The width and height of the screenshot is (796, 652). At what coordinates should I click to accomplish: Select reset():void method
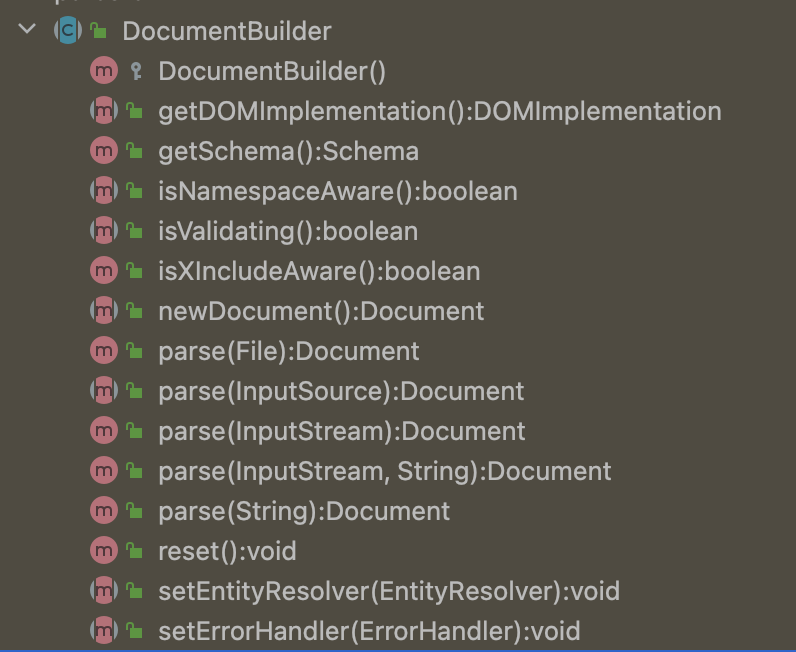click(x=227, y=551)
